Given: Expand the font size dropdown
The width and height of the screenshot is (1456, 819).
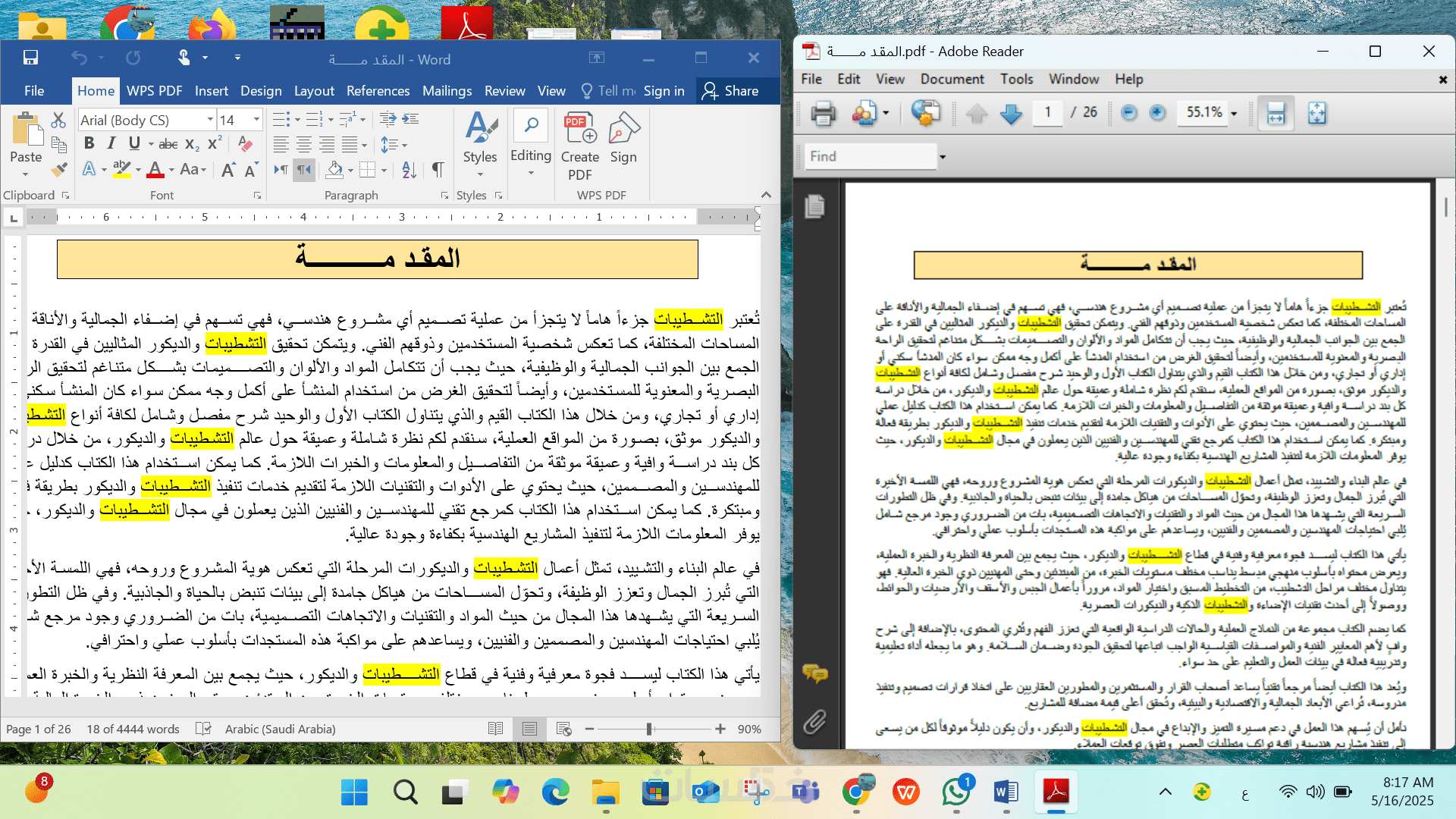Looking at the screenshot, I should point(256,120).
